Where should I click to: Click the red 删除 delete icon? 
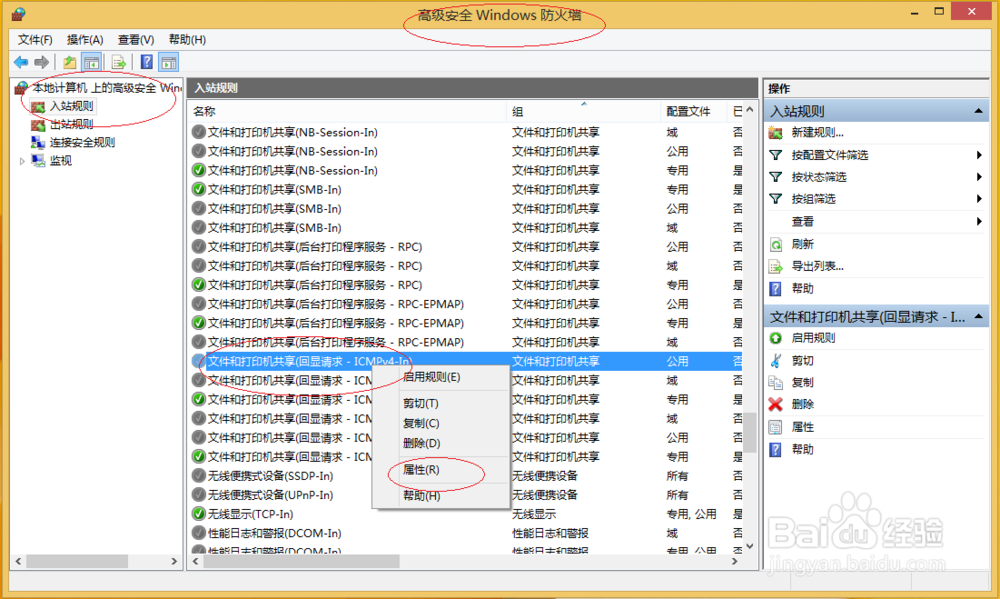pos(774,406)
